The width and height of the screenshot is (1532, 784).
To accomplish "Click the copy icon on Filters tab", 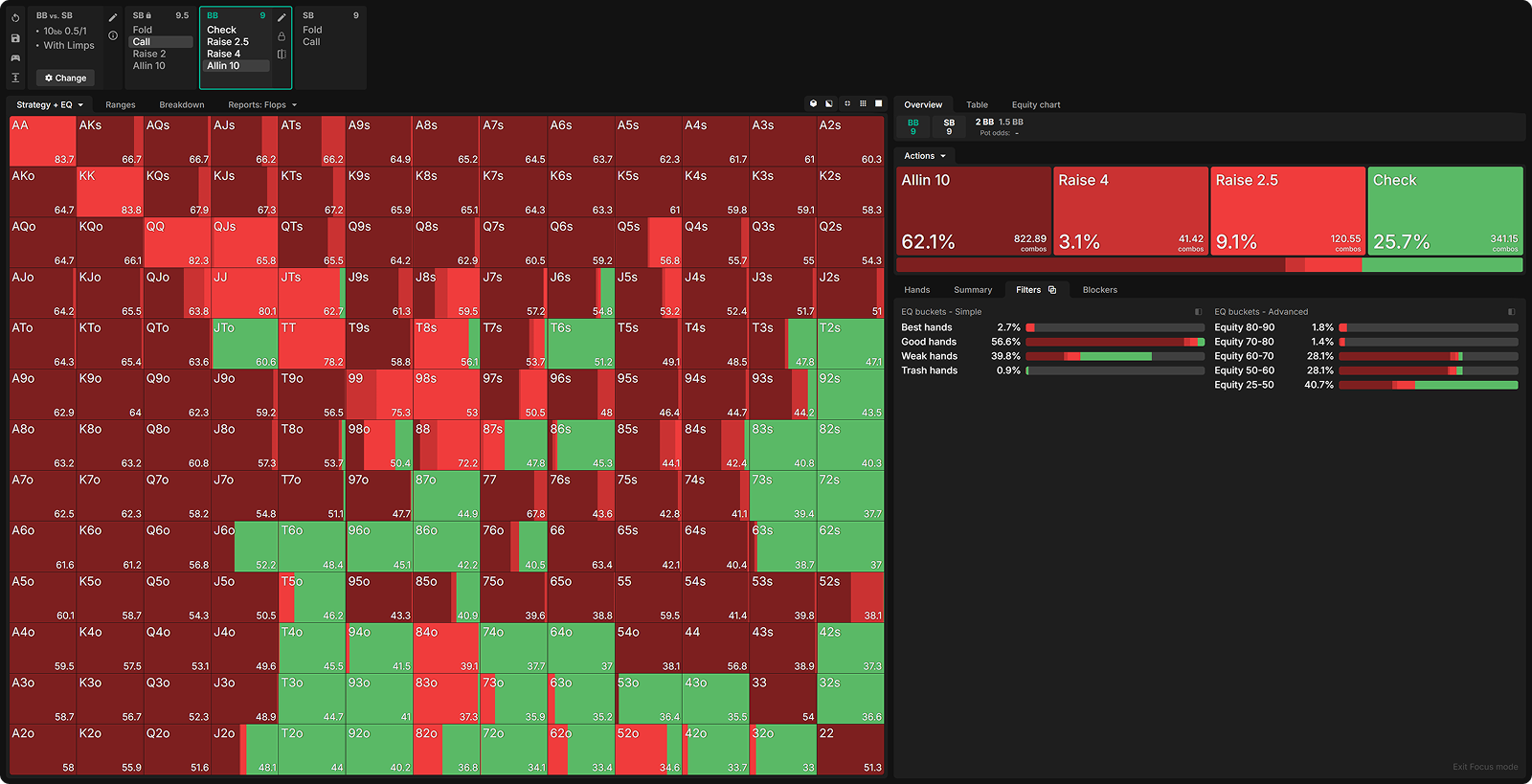I will [1052, 290].
